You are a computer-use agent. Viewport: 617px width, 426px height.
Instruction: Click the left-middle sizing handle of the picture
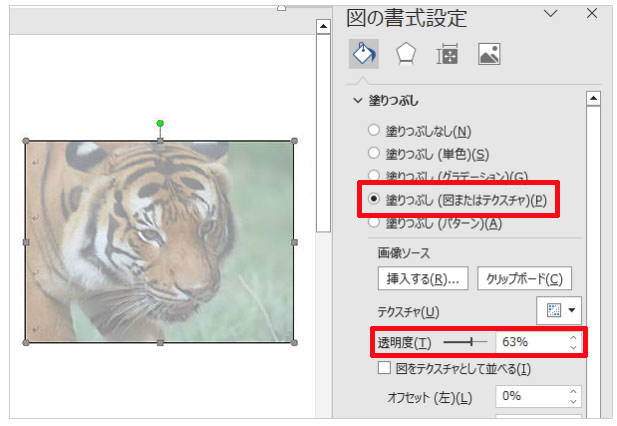click(26, 242)
